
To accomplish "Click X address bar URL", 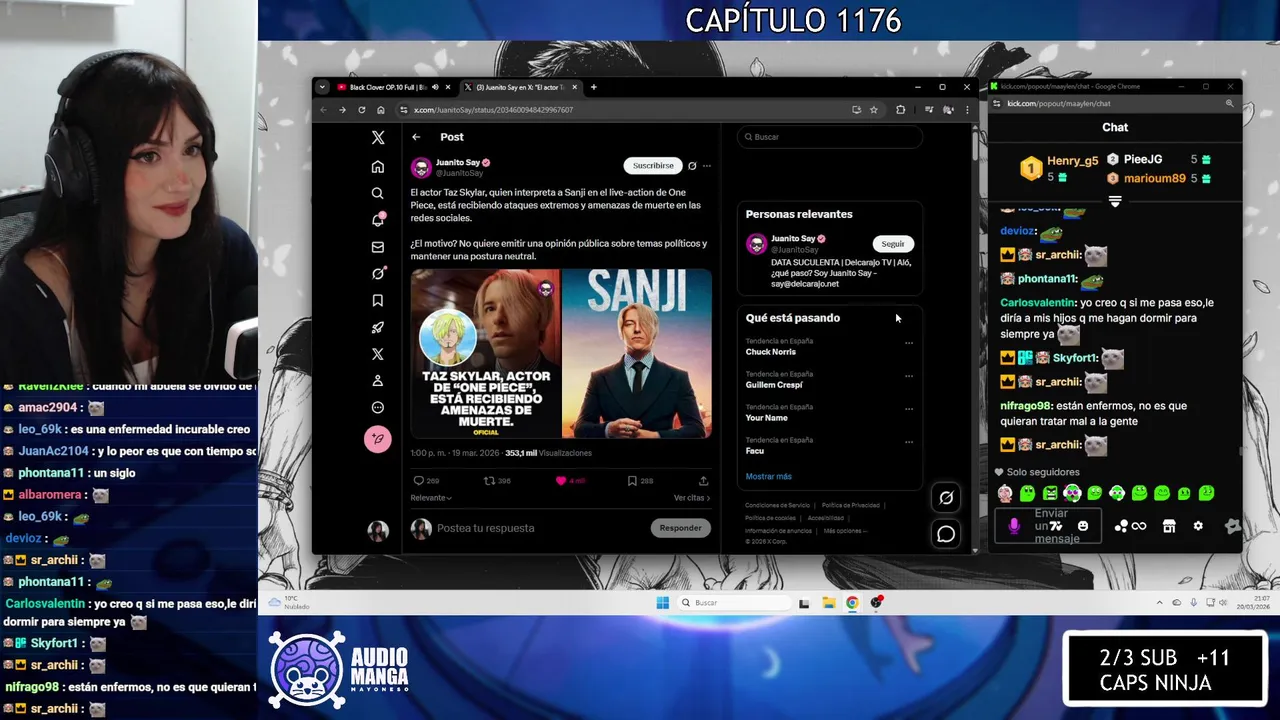I will tap(493, 110).
